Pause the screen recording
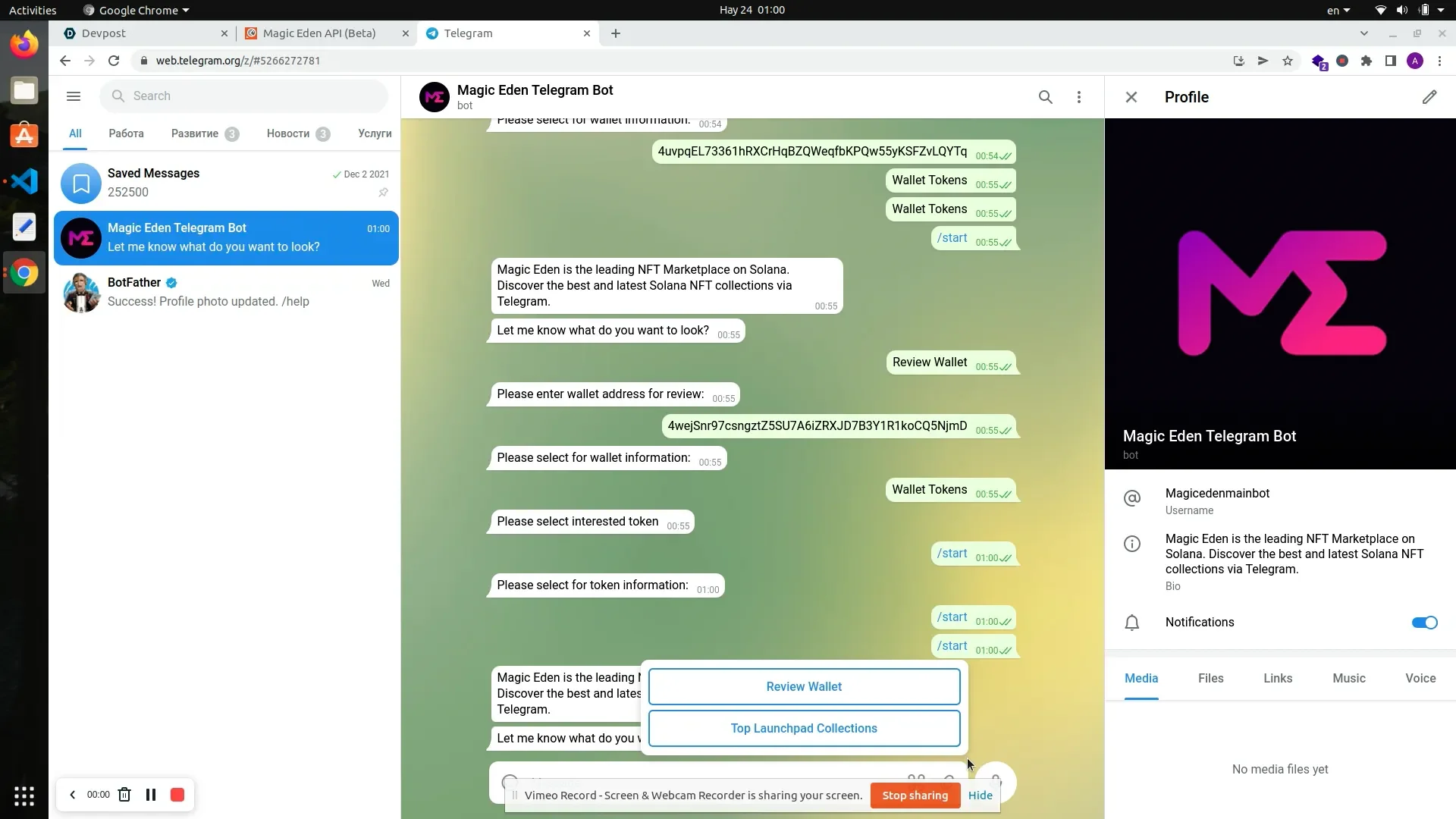Viewport: 1456px width, 819px height. [150, 794]
